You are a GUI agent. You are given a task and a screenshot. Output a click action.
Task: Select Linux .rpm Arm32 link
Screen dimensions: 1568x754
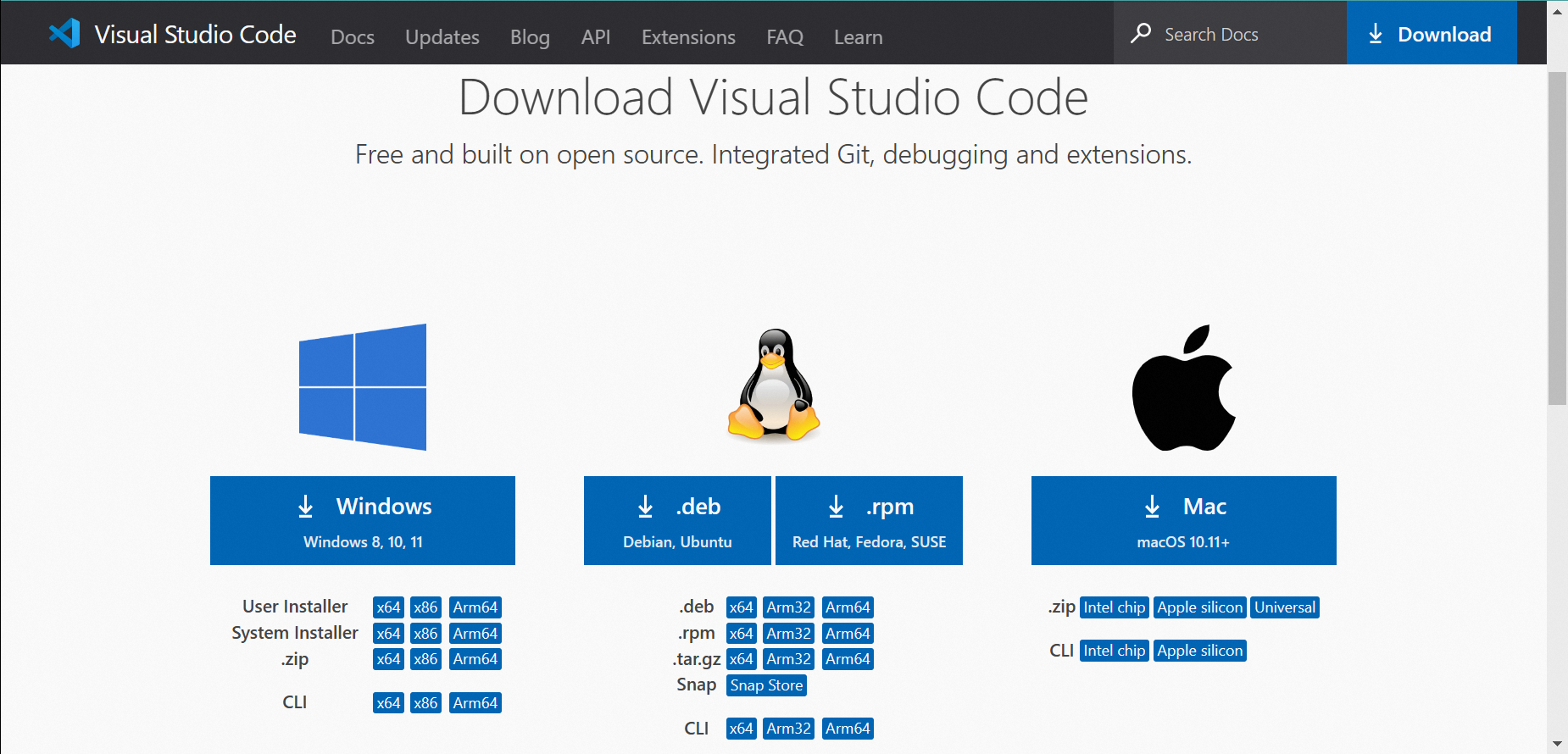(789, 634)
